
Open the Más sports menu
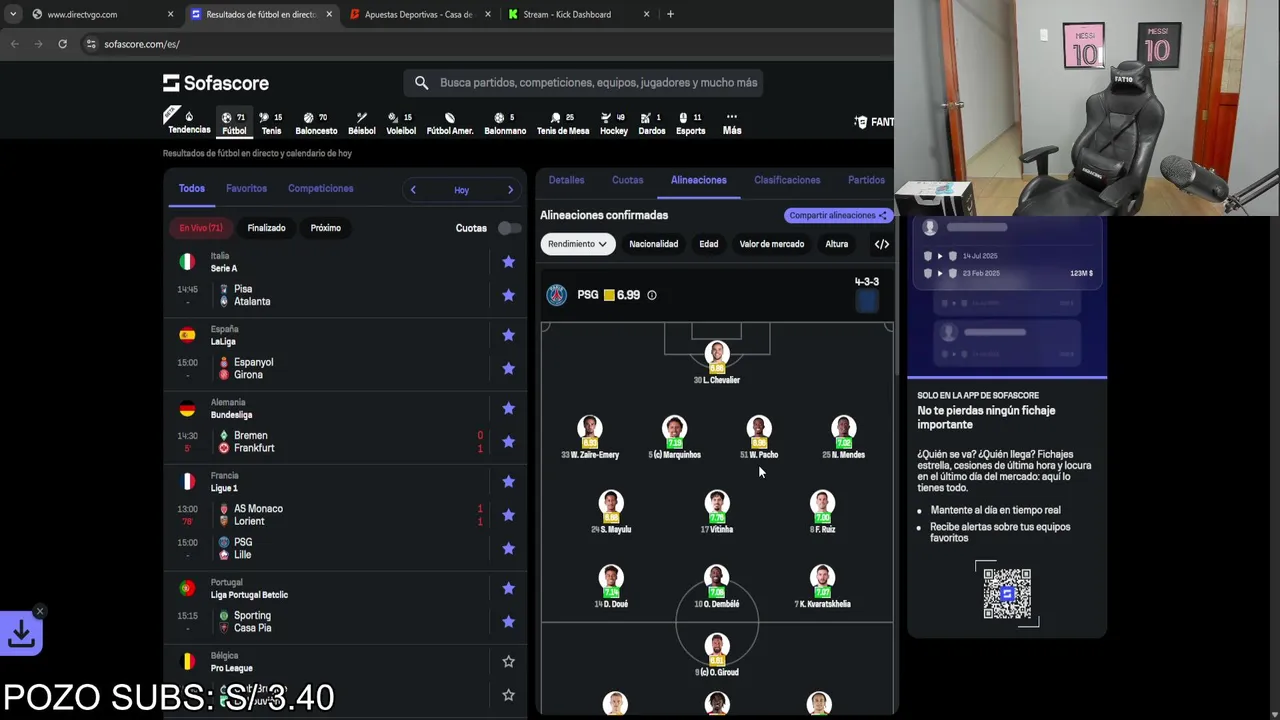[x=732, y=123]
